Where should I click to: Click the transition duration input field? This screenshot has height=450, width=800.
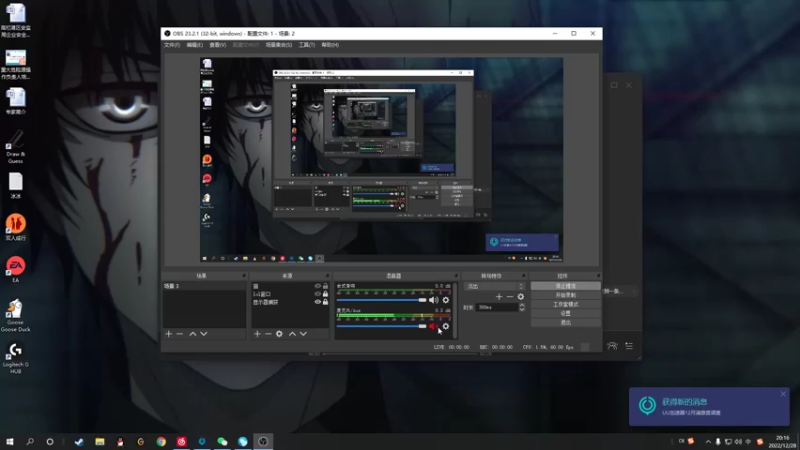click(x=497, y=307)
